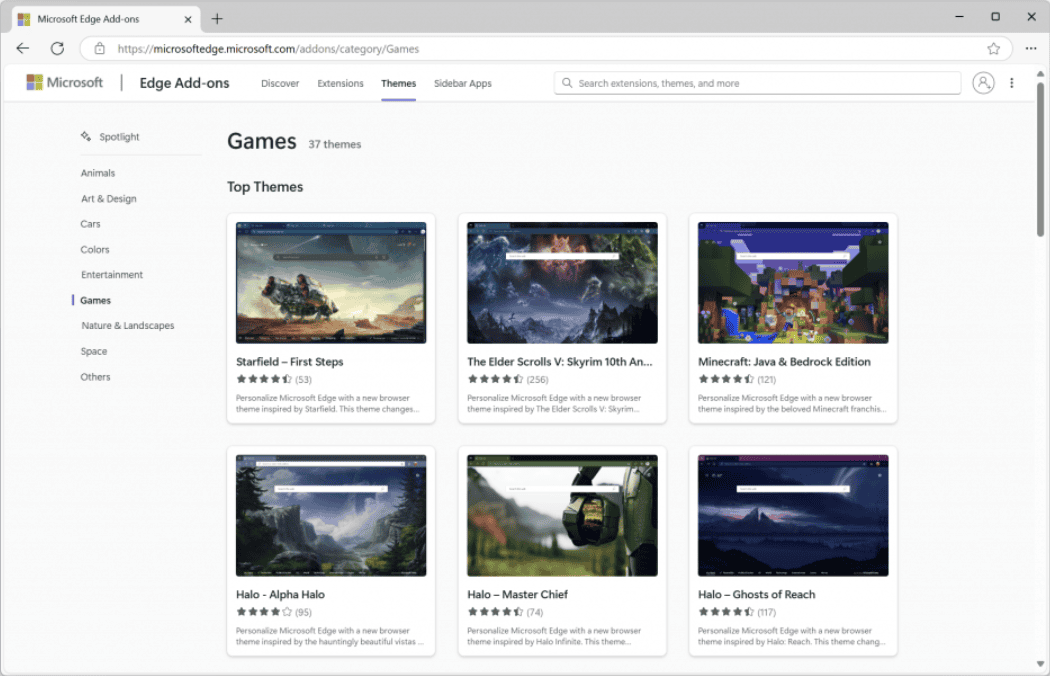Open the Cars category
This screenshot has height=676, width=1050.
90,224
